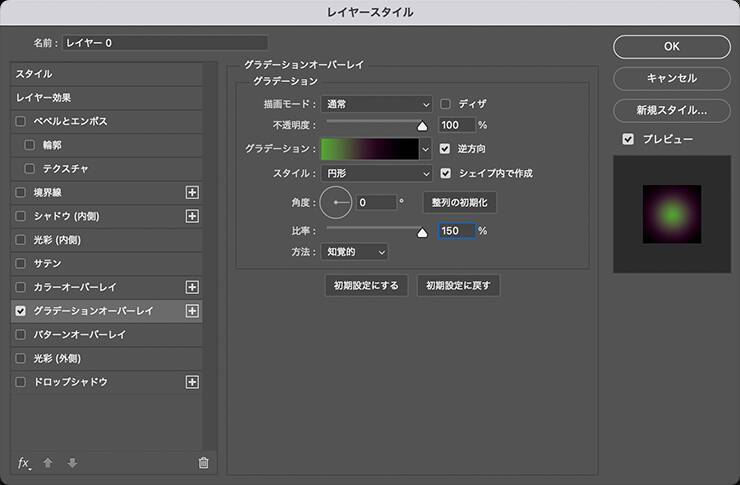
Task: Add another カラーオーバーレイ with plus icon
Action: pyautogui.click(x=193, y=287)
